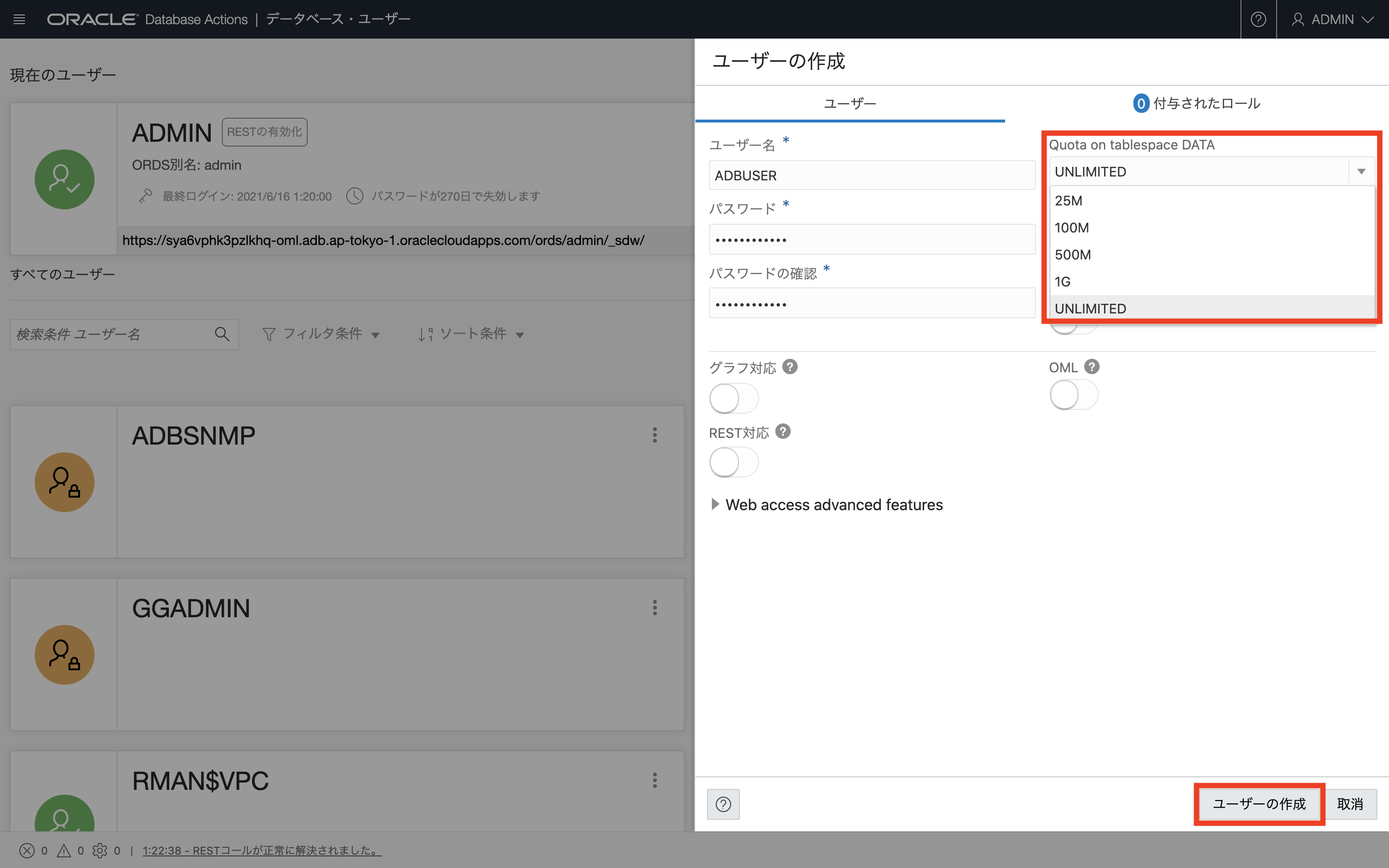
Task: Open GGADMIN user's three-dot actions menu
Action: [654, 608]
